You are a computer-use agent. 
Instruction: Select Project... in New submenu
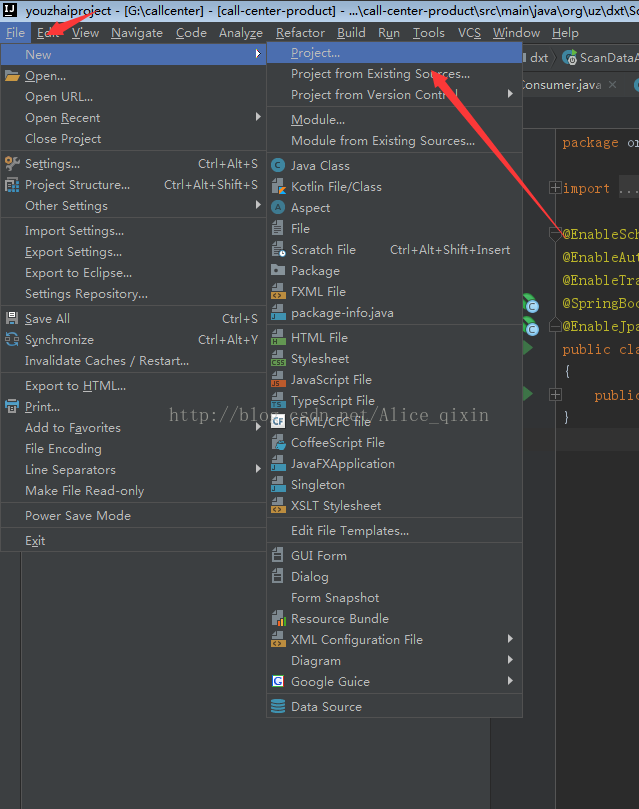(395, 53)
